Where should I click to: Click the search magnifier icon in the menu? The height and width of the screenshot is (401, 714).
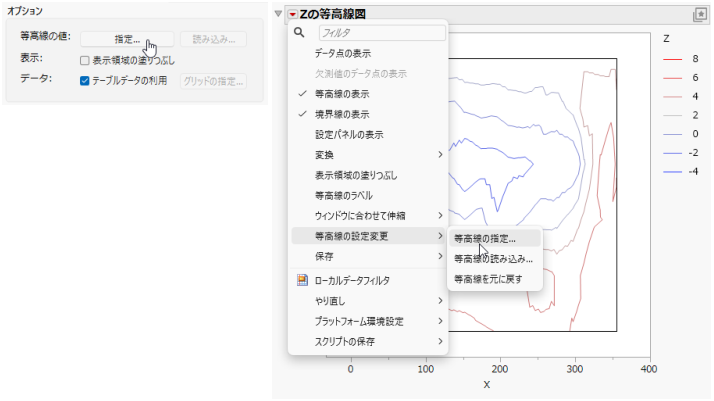(x=299, y=32)
